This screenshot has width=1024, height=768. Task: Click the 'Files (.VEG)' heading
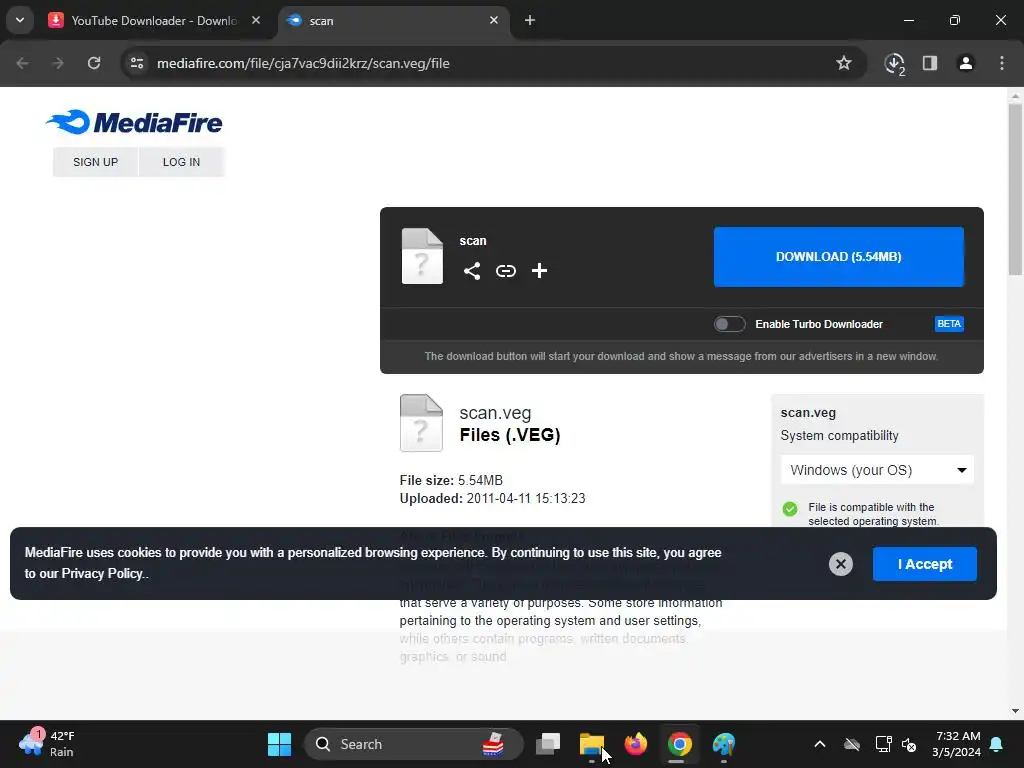click(509, 435)
